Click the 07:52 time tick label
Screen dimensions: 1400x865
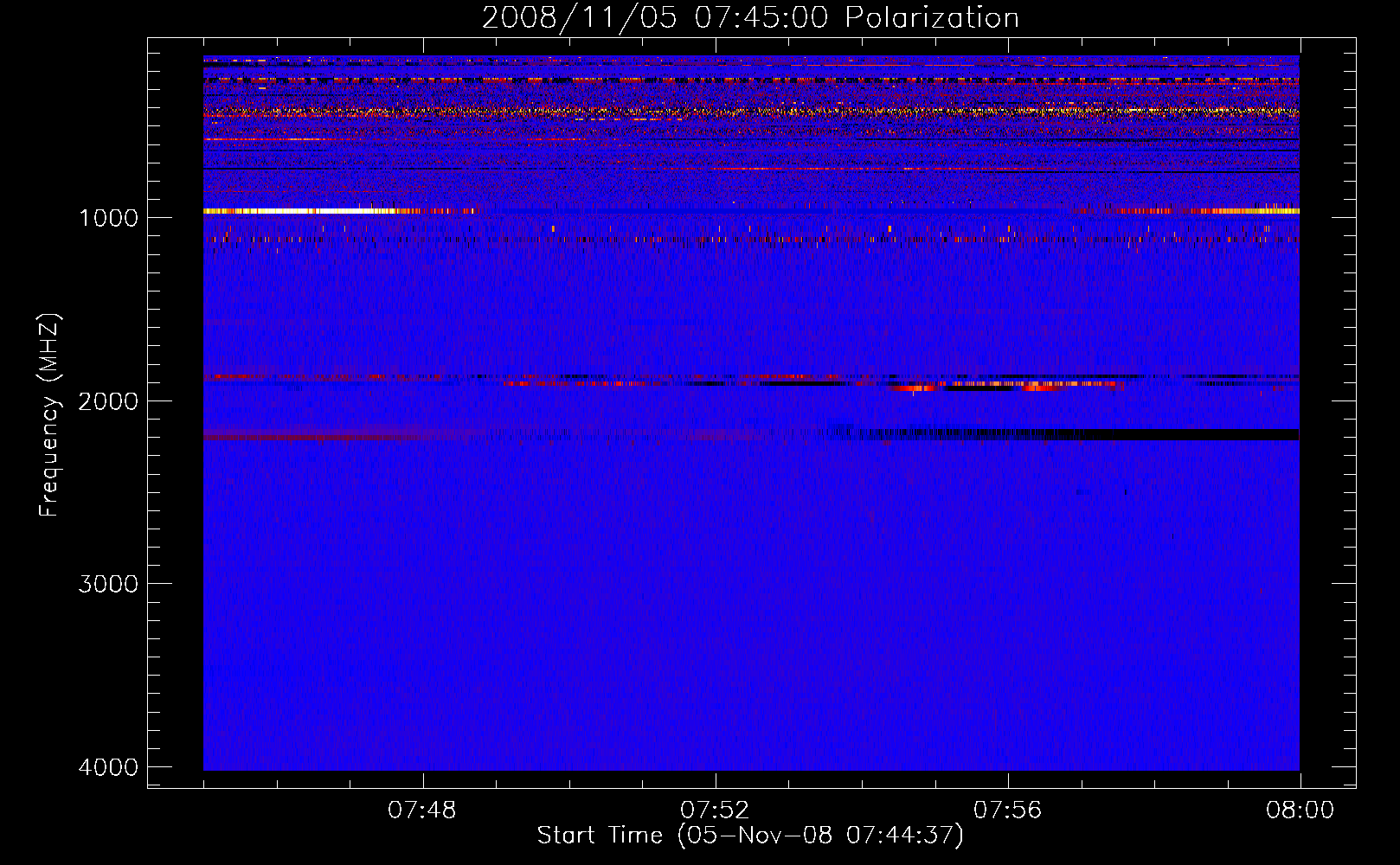coord(715,811)
